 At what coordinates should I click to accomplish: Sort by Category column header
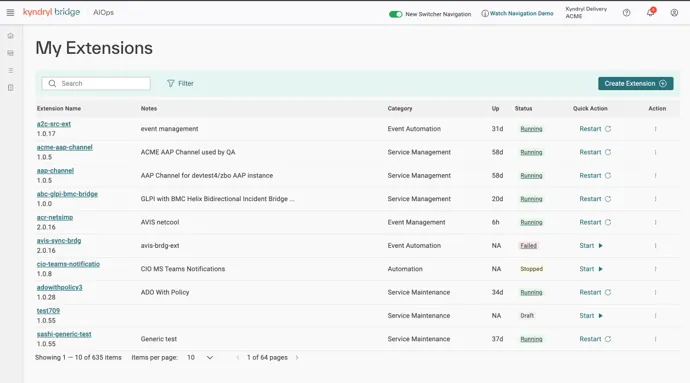[400, 108]
